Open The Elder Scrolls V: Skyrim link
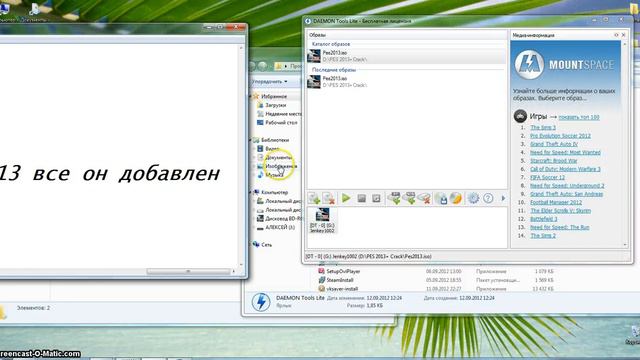This screenshot has width=640, height=360. pyautogui.click(x=560, y=211)
